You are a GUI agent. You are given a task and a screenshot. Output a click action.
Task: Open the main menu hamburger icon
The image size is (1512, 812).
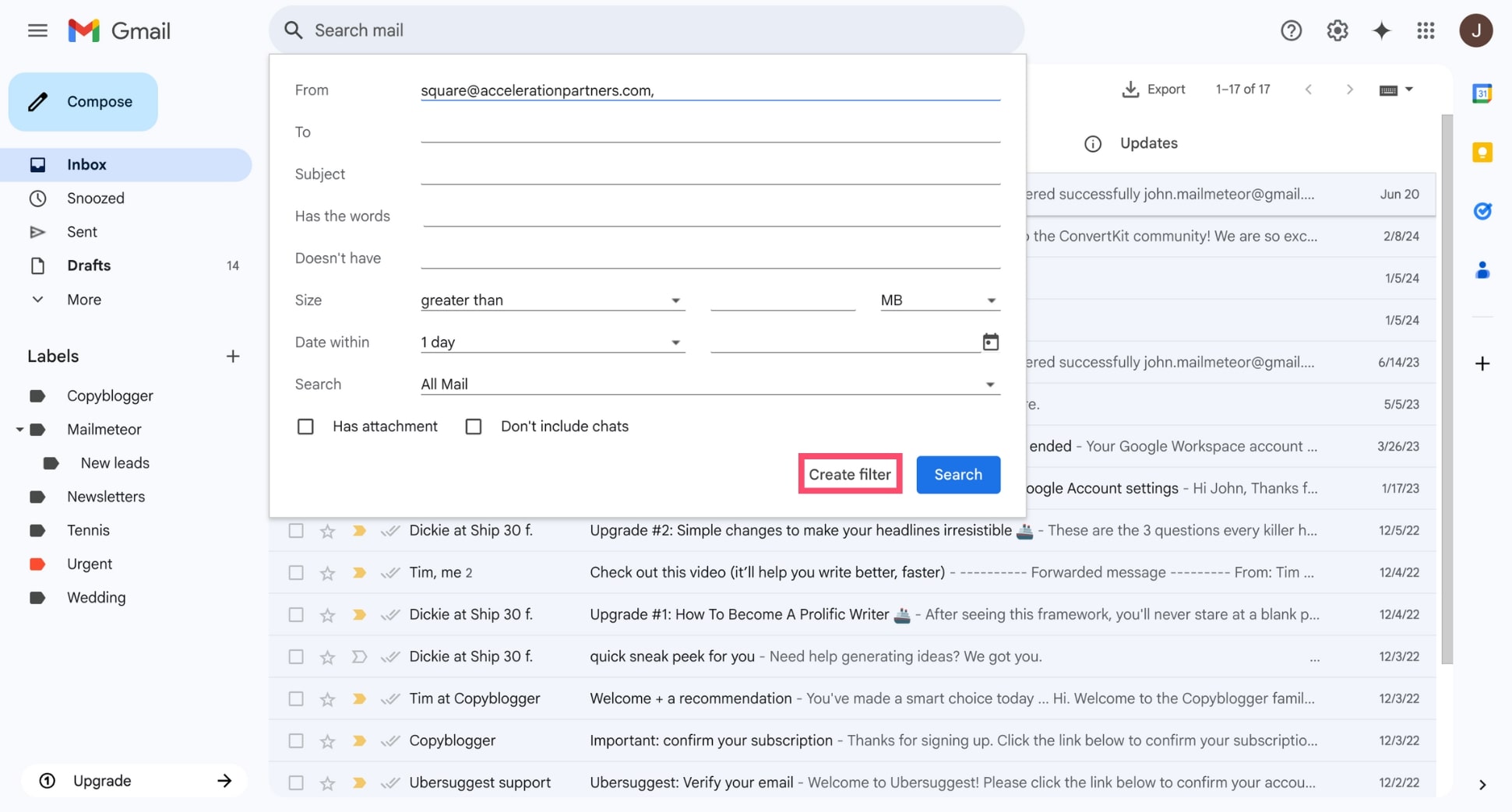[x=37, y=30]
